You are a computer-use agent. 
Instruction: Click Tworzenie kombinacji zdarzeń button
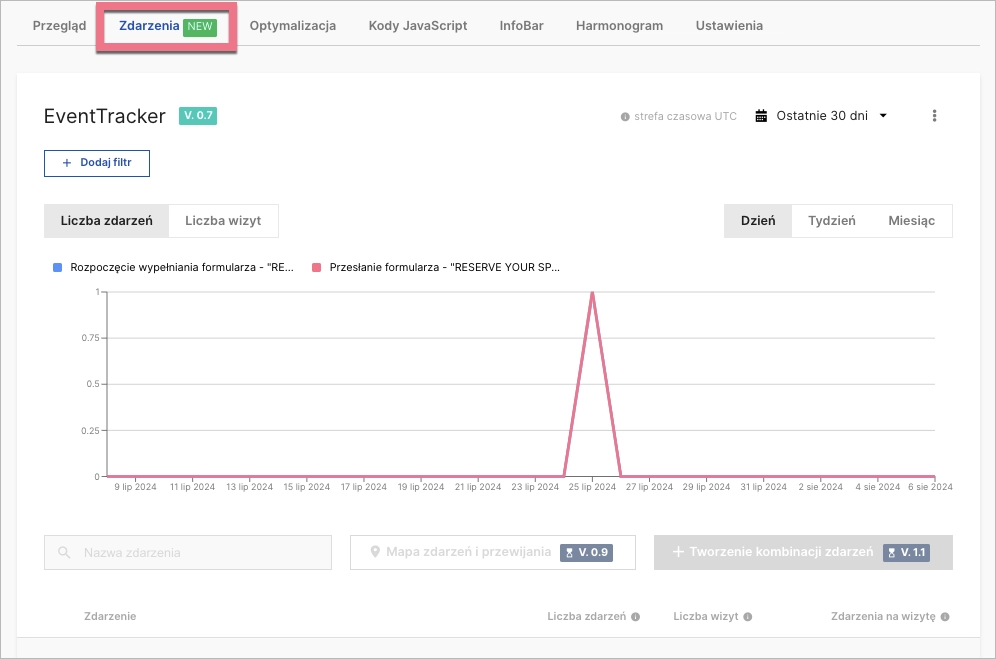click(803, 552)
